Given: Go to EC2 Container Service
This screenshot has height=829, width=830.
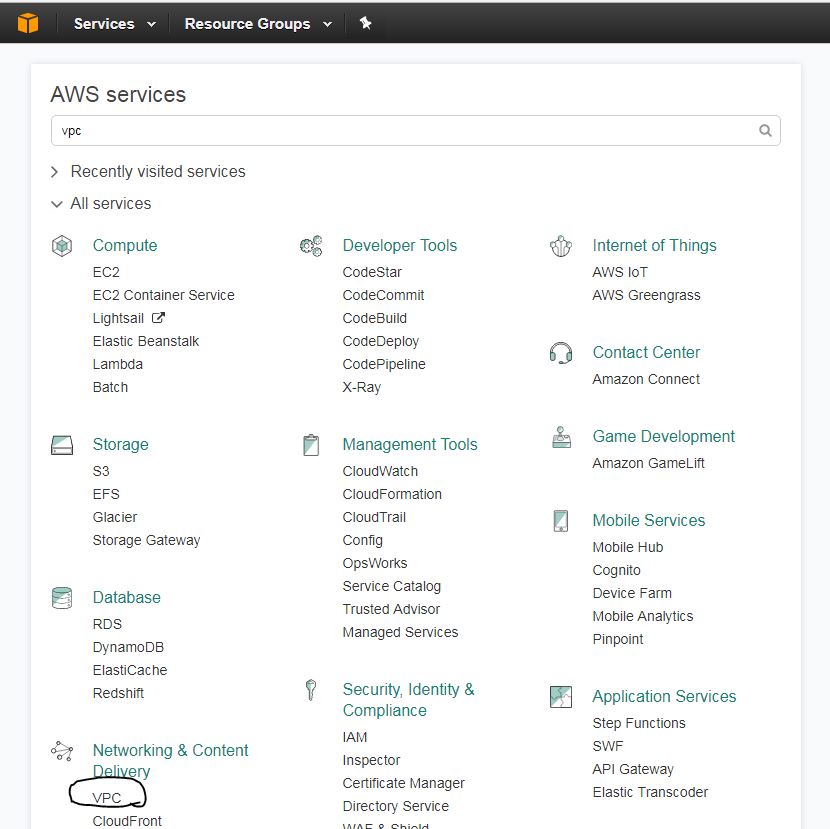Looking at the screenshot, I should [164, 295].
